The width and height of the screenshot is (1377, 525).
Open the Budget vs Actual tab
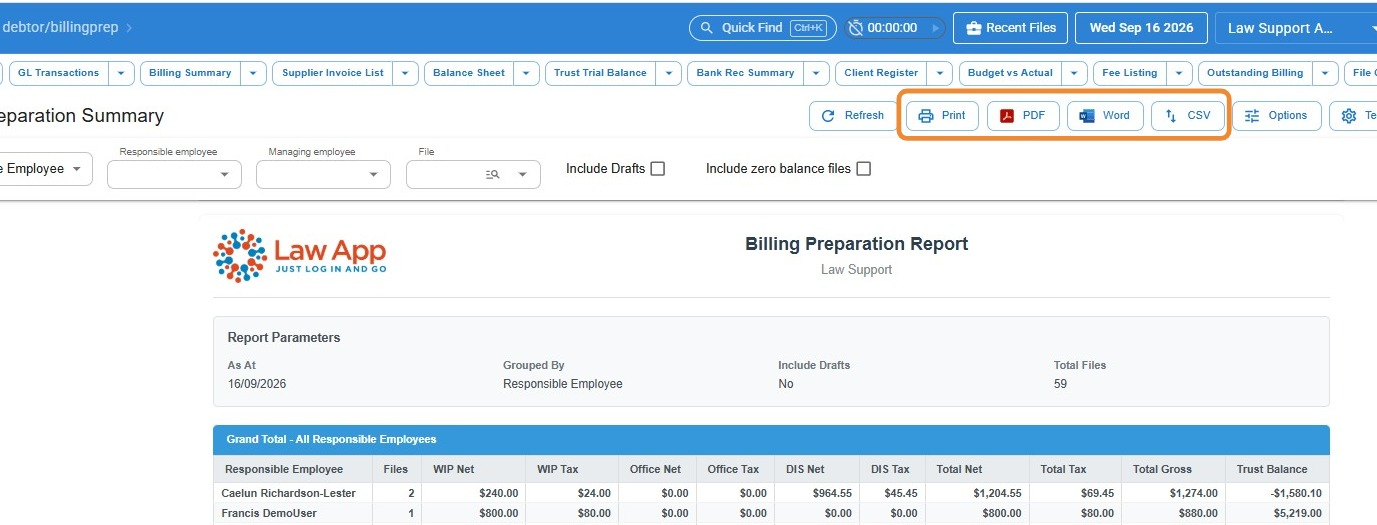(x=1010, y=73)
